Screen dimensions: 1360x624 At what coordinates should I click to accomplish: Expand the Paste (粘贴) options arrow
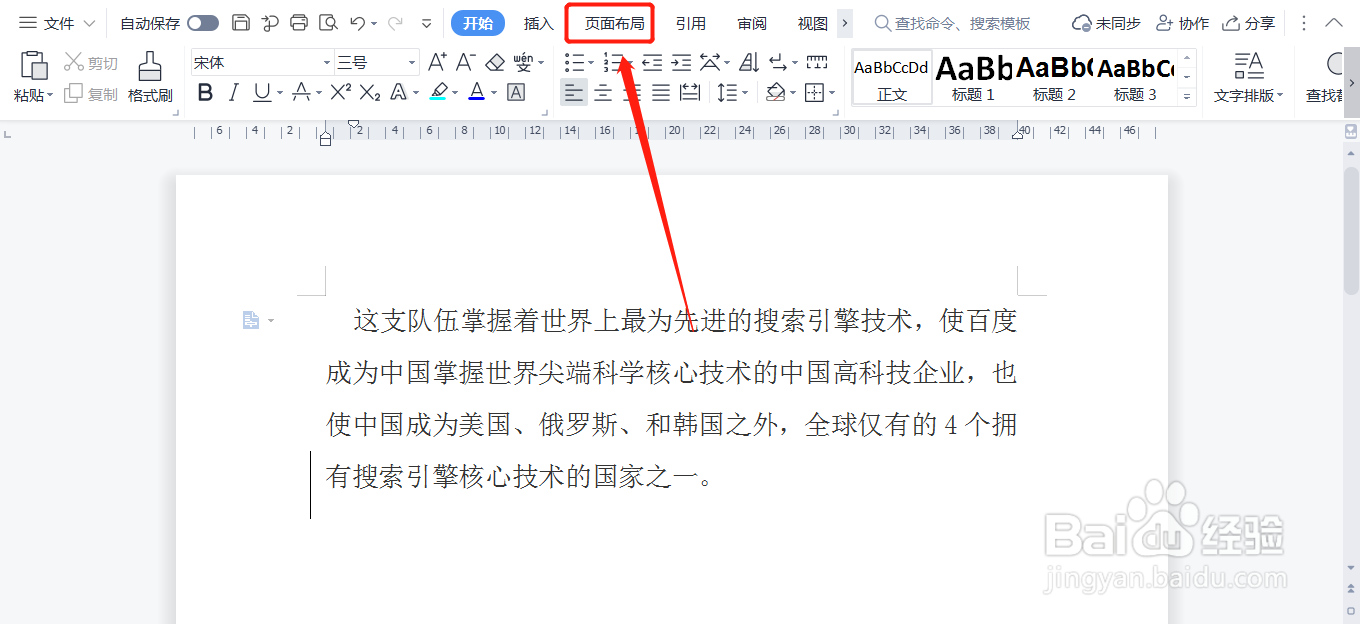[x=50, y=95]
